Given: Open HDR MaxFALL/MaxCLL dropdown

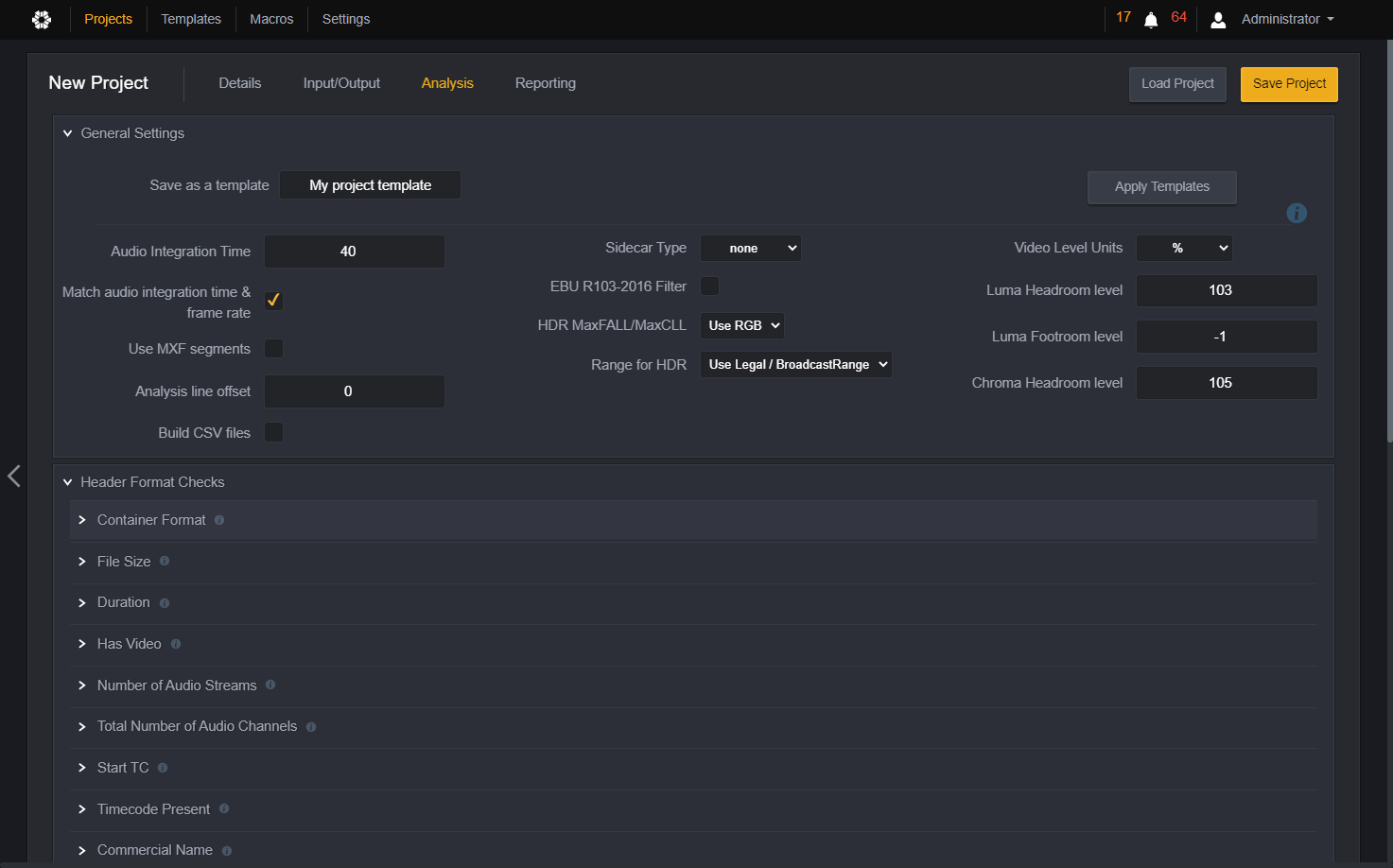Looking at the screenshot, I should [x=742, y=325].
